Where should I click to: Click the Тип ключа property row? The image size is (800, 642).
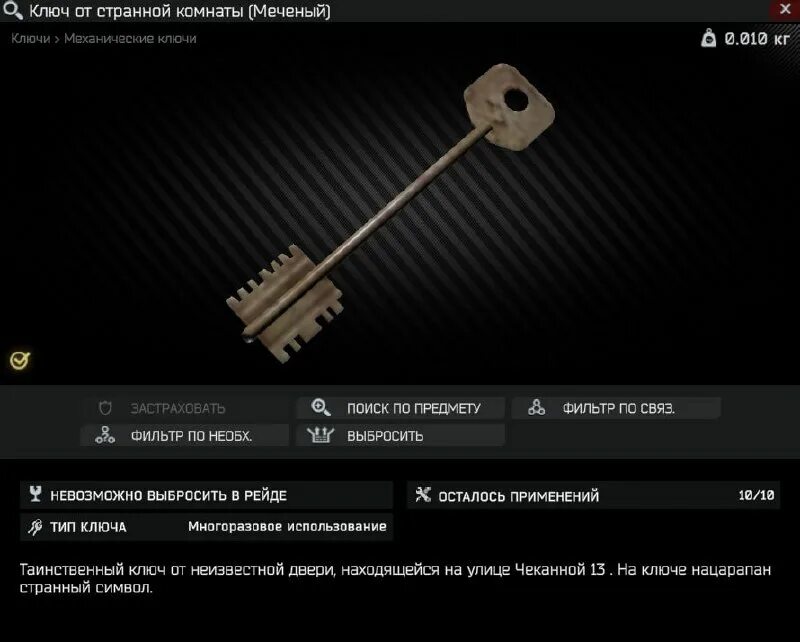207,527
